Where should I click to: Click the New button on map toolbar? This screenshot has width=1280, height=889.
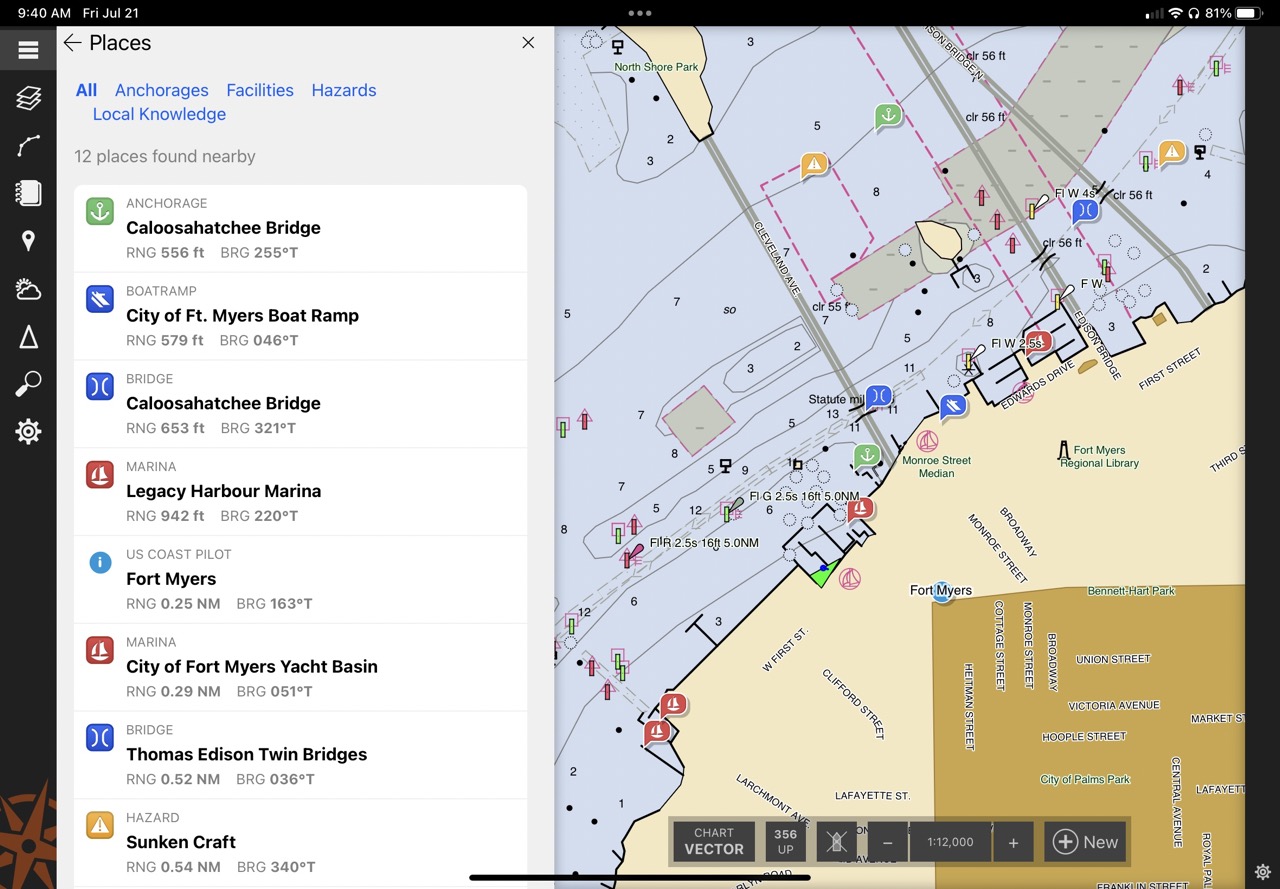click(x=1086, y=842)
